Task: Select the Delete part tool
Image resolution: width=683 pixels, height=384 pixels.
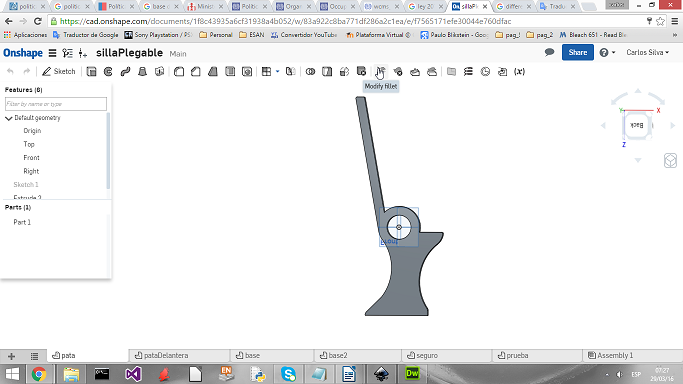Action: point(361,71)
